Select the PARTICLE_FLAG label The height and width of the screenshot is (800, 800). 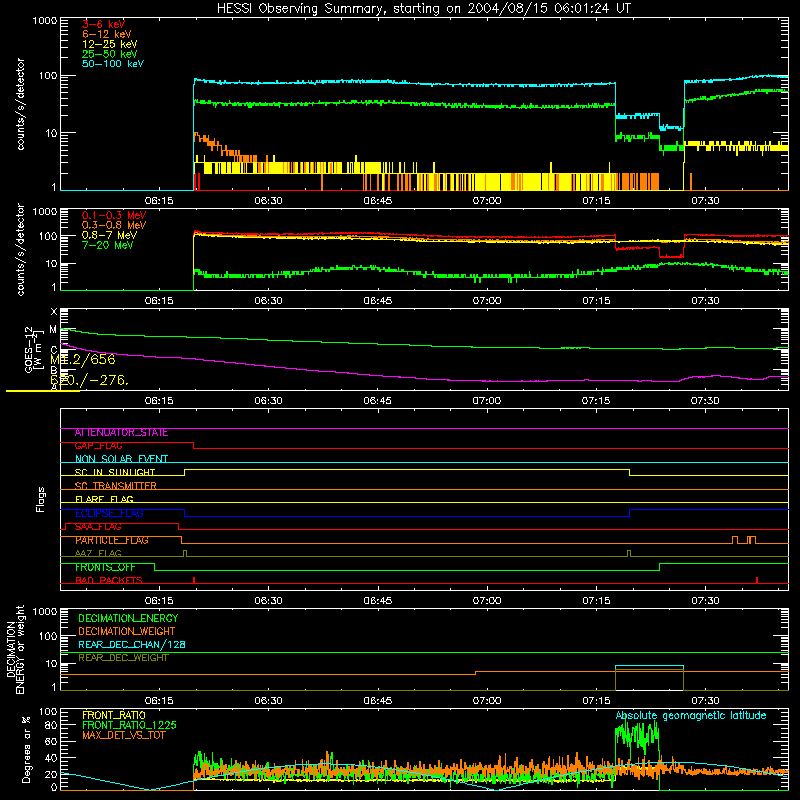[x=112, y=540]
